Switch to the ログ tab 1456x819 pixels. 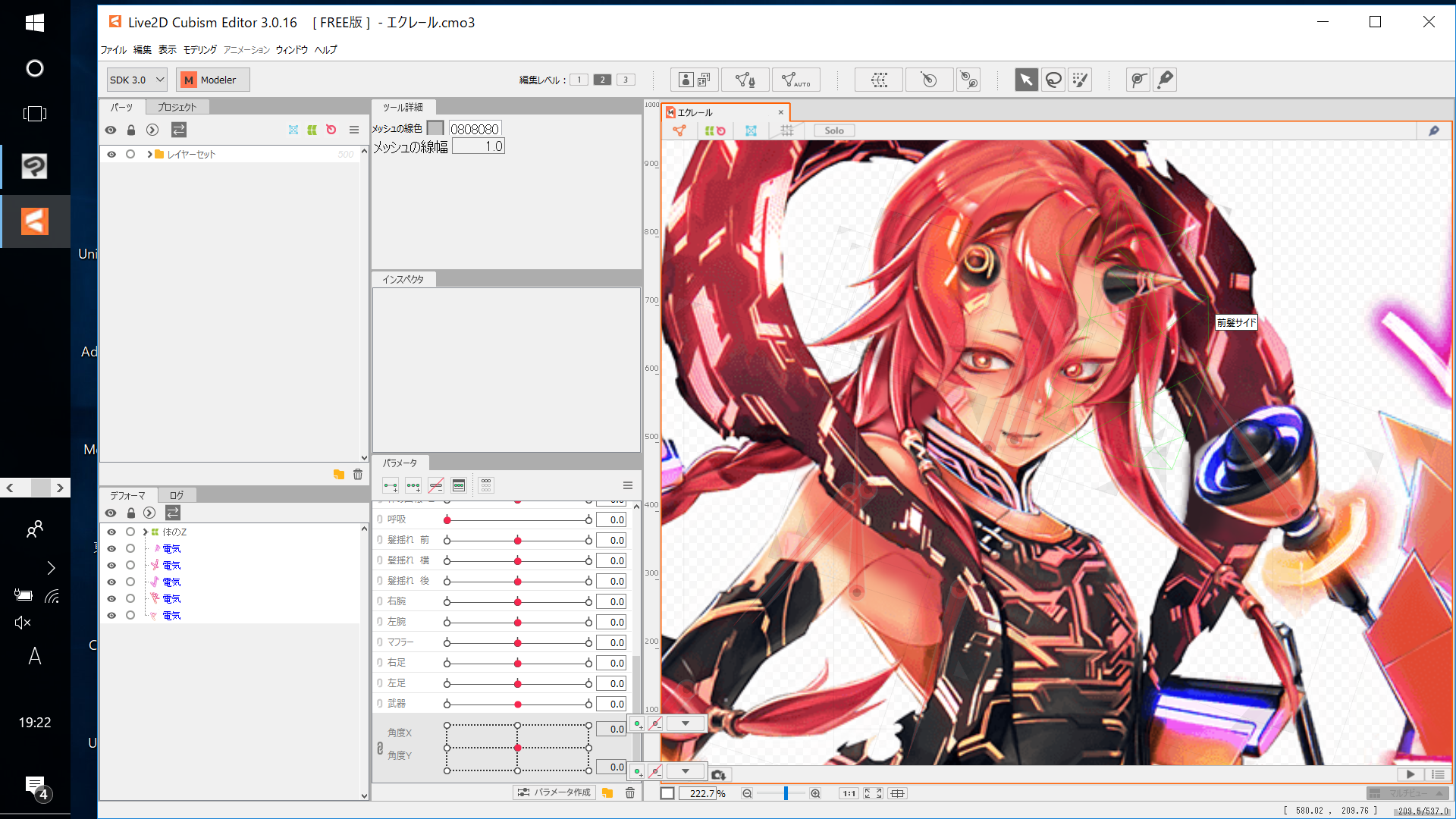click(177, 495)
